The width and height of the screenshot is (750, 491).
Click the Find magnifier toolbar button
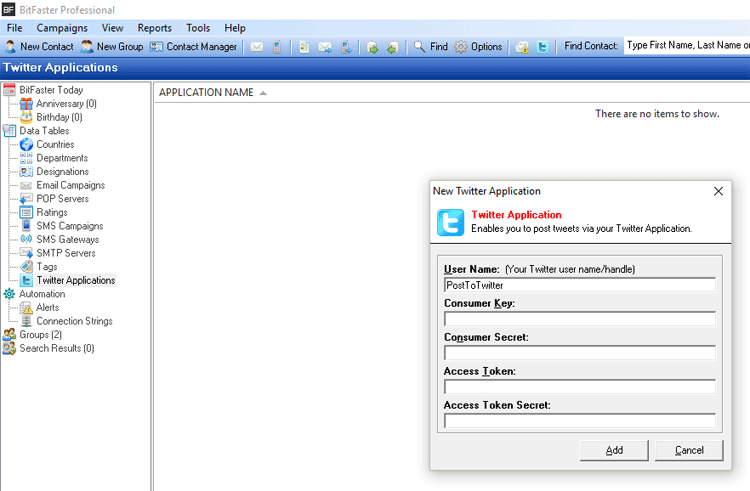(x=430, y=47)
